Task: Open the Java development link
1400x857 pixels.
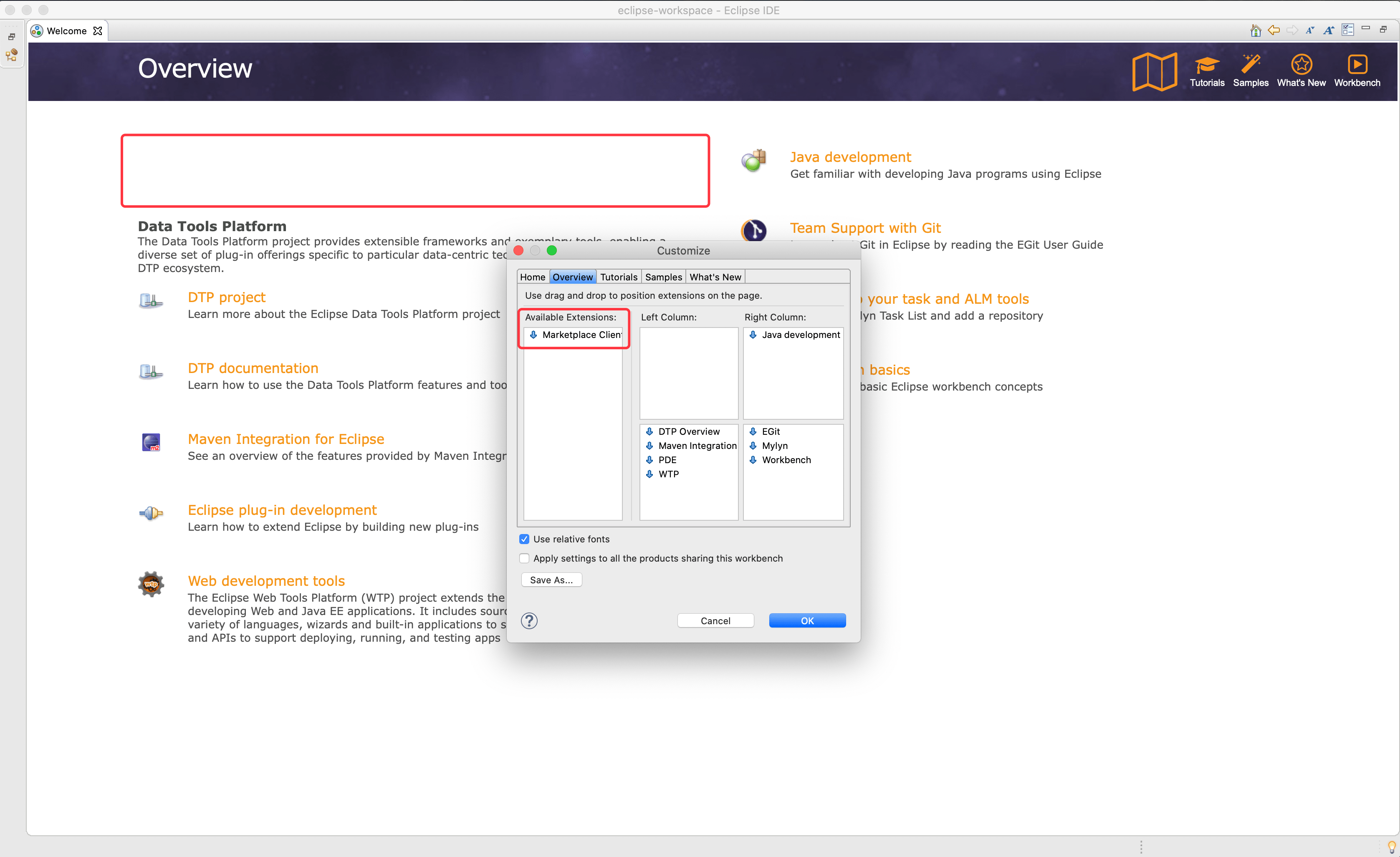Action: tap(850, 157)
